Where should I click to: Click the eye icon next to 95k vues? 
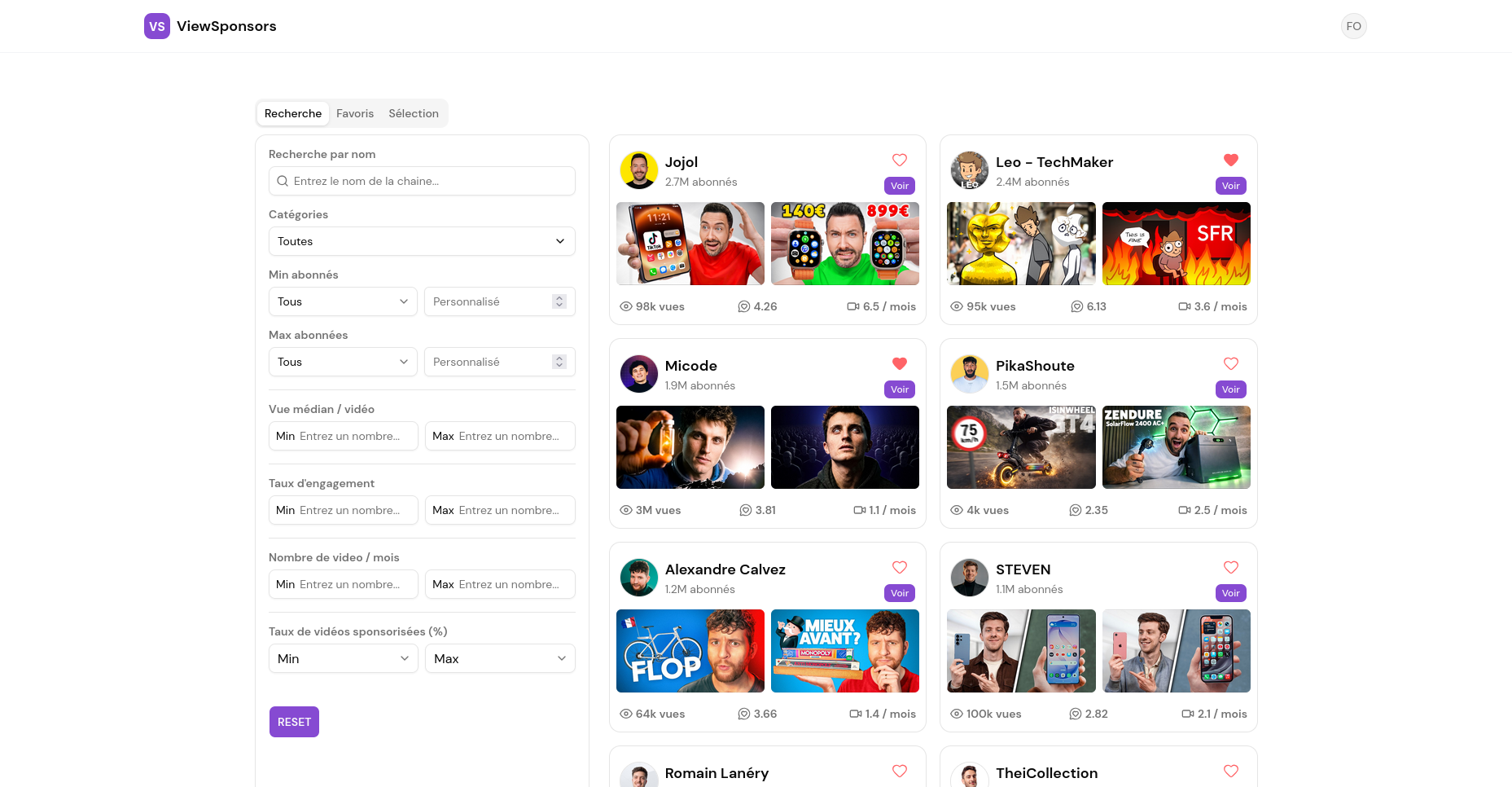point(957,306)
